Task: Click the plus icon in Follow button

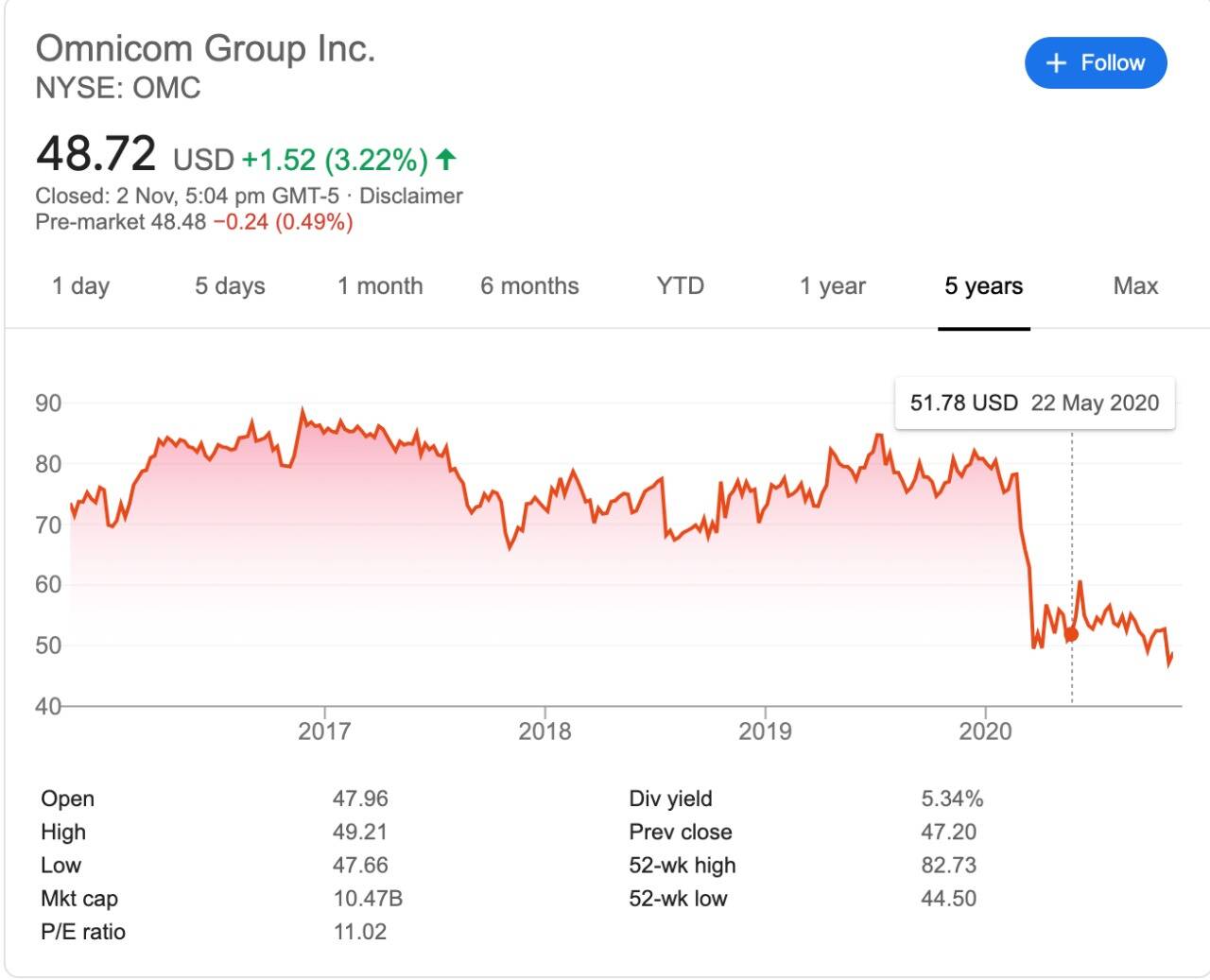Action: pyautogui.click(x=1056, y=63)
